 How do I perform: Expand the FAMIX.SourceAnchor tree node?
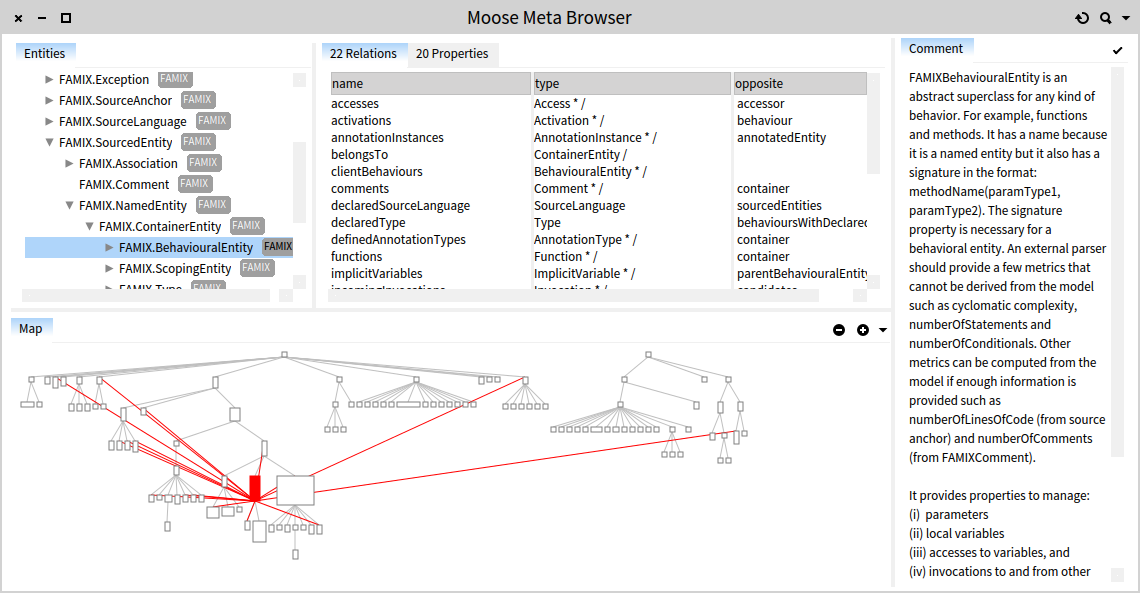point(49,100)
